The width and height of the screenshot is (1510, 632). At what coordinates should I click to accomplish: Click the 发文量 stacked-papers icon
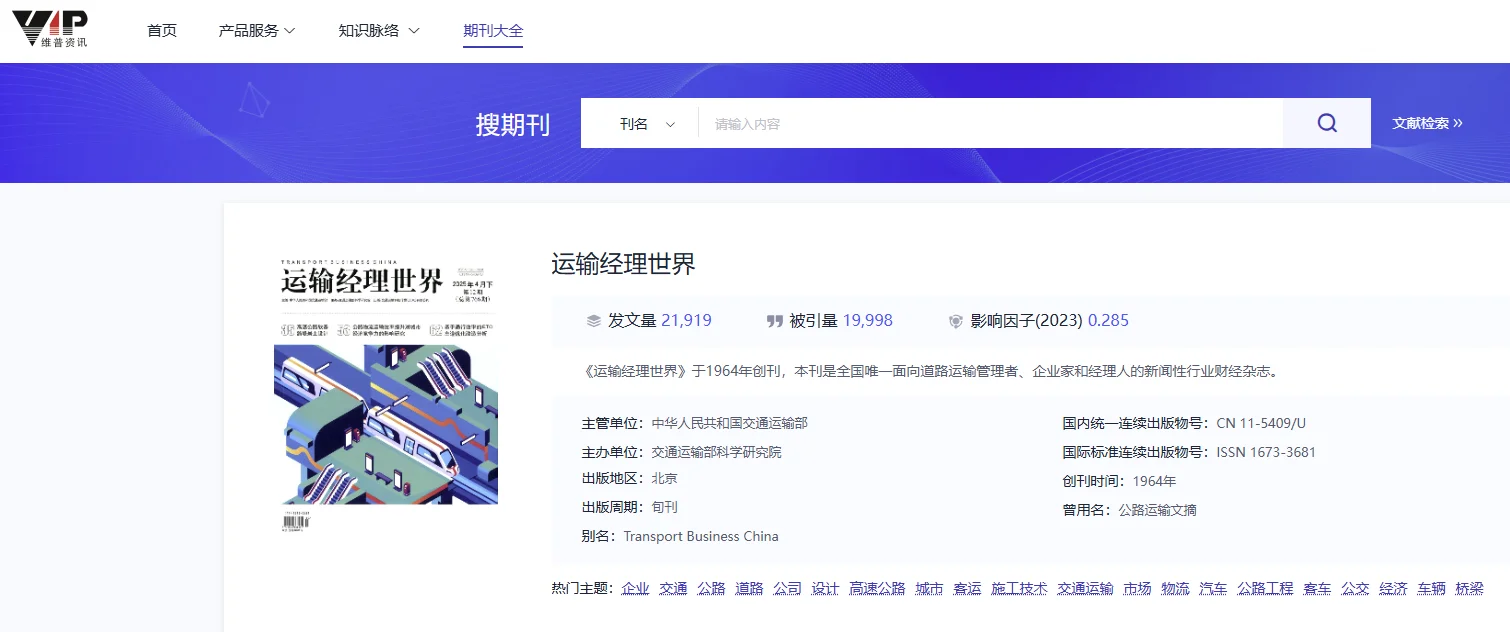[x=594, y=320]
